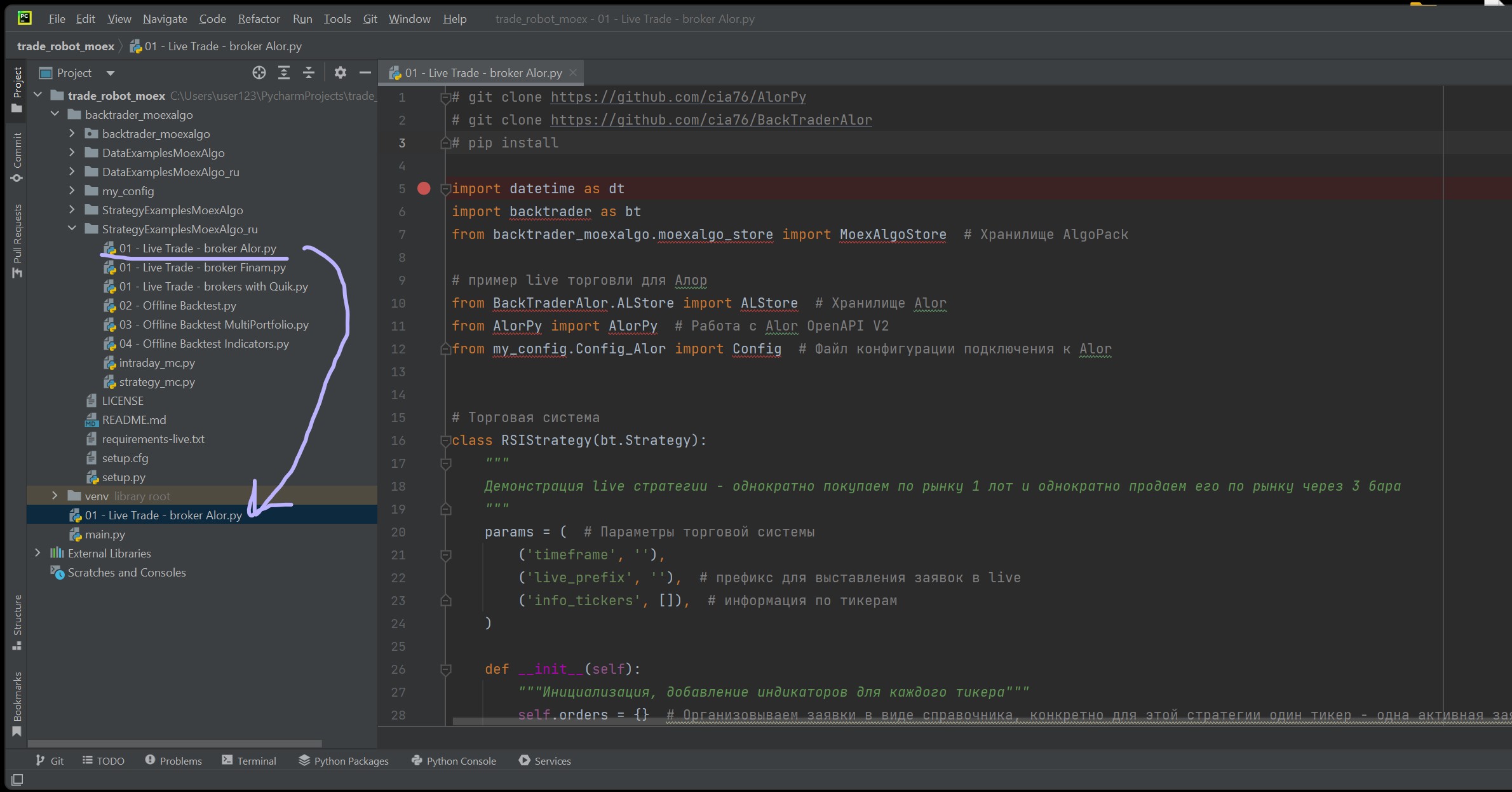This screenshot has width=1512, height=792.
Task: Open the AlorPy GitHub link on line 1
Action: pyautogui.click(x=678, y=97)
